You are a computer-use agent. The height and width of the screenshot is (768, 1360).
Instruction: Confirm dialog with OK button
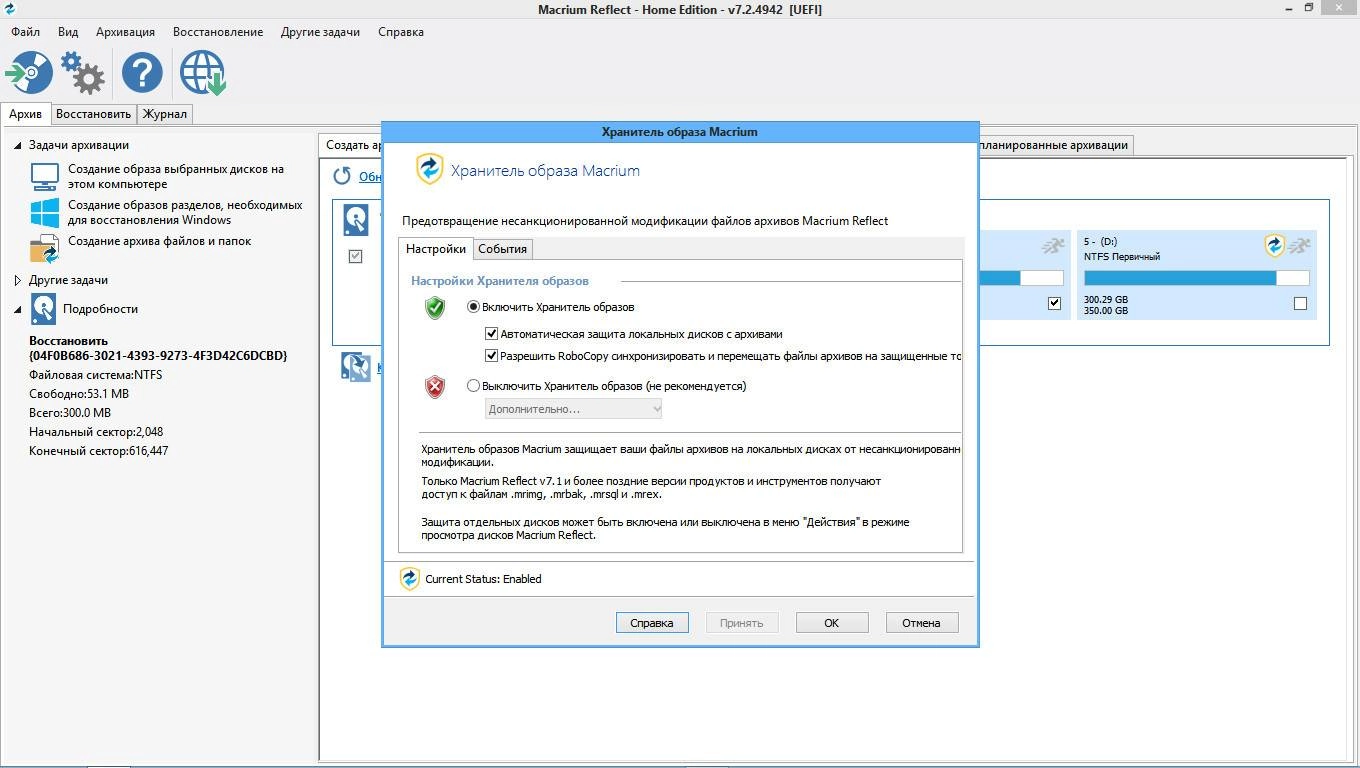coord(832,623)
